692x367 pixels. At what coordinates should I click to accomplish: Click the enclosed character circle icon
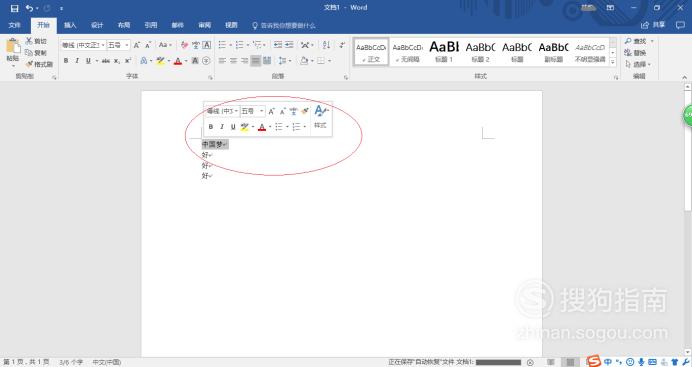pos(206,61)
